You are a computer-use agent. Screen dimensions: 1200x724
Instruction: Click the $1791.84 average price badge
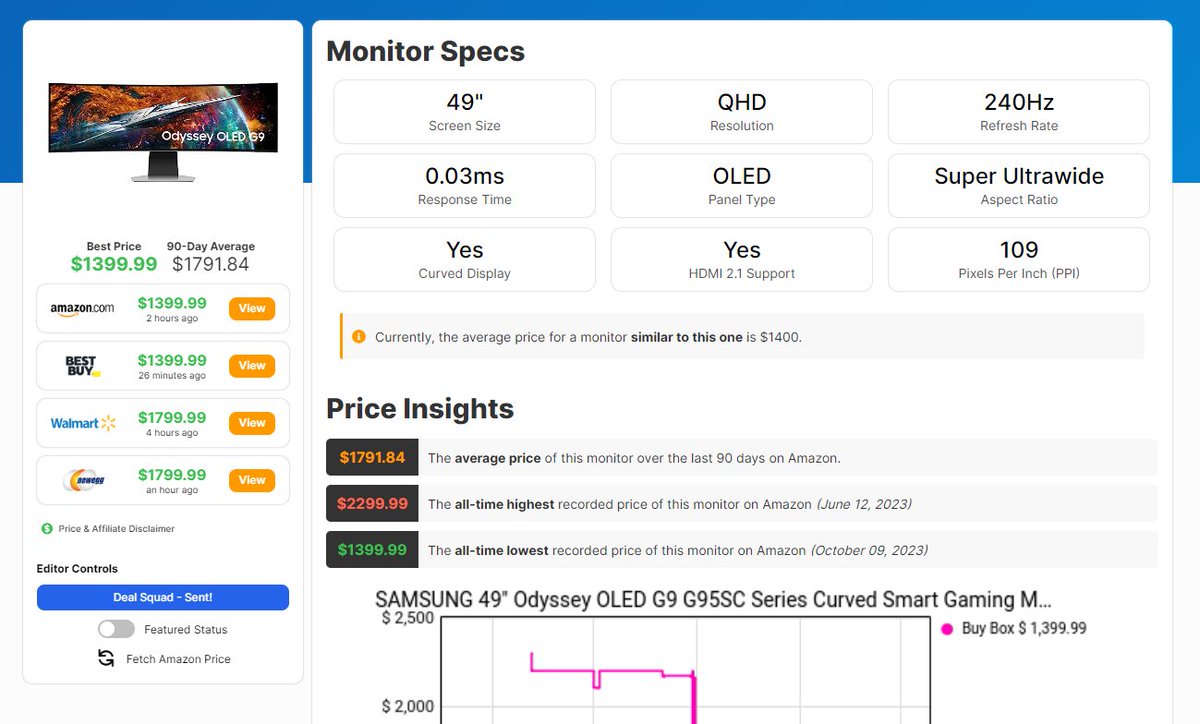(x=372, y=457)
